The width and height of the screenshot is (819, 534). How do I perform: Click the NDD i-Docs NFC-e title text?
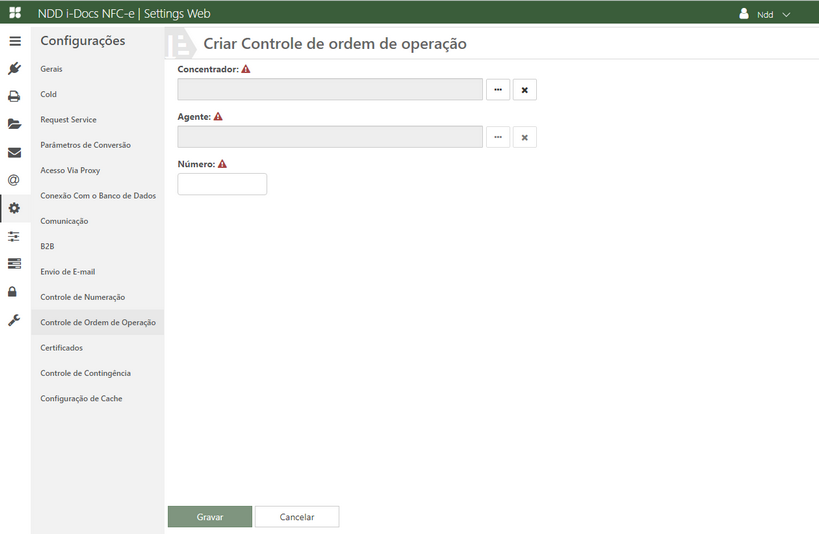[x=86, y=14]
